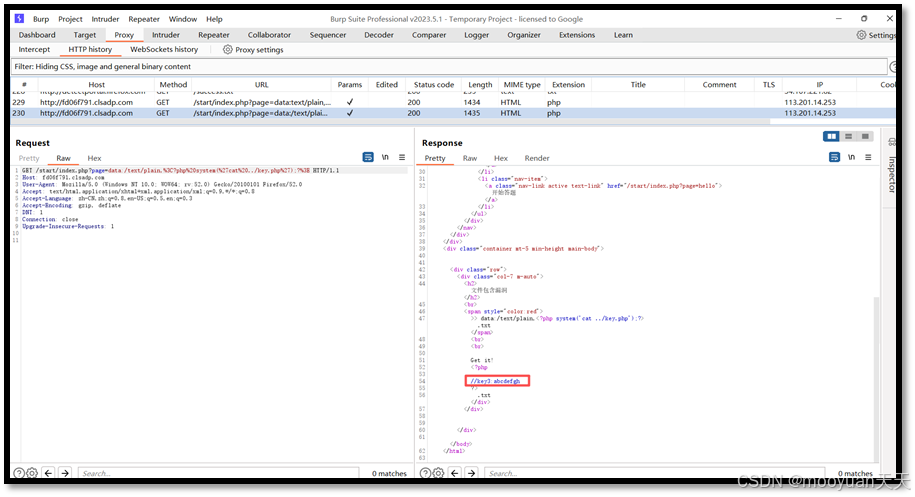The width and height of the screenshot is (915, 497).
Task: Click the //key3: abcdefgh line in response
Action: coord(495,381)
